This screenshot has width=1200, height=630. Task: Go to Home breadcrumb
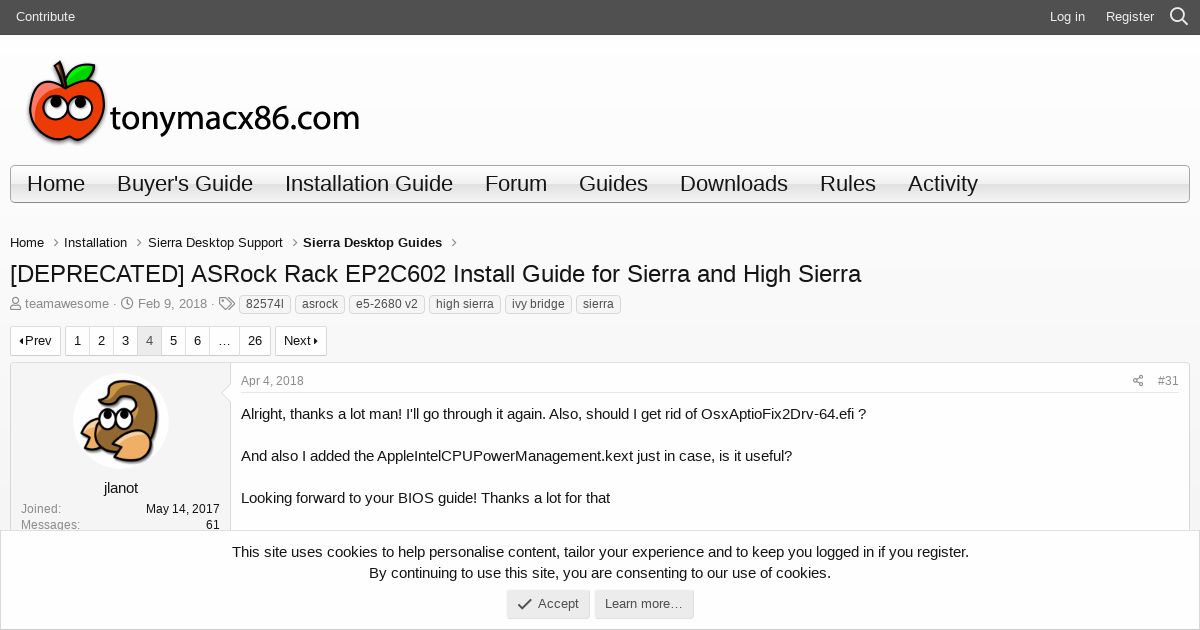(x=27, y=243)
